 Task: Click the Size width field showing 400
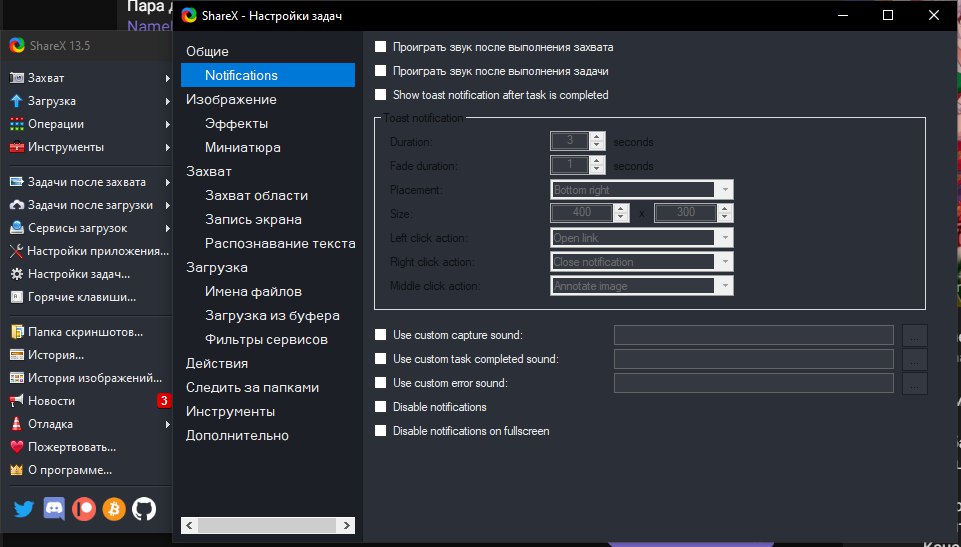582,213
